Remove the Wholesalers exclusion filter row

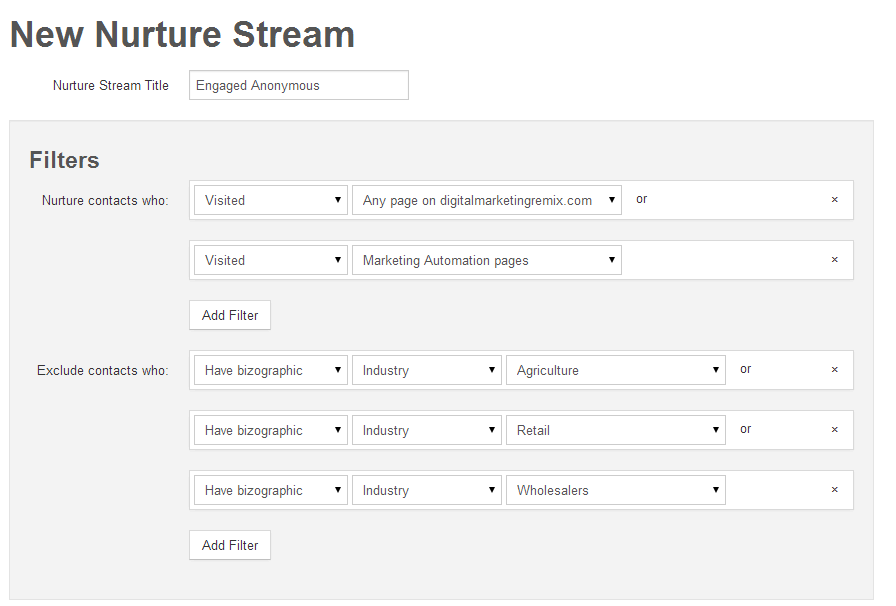834,490
